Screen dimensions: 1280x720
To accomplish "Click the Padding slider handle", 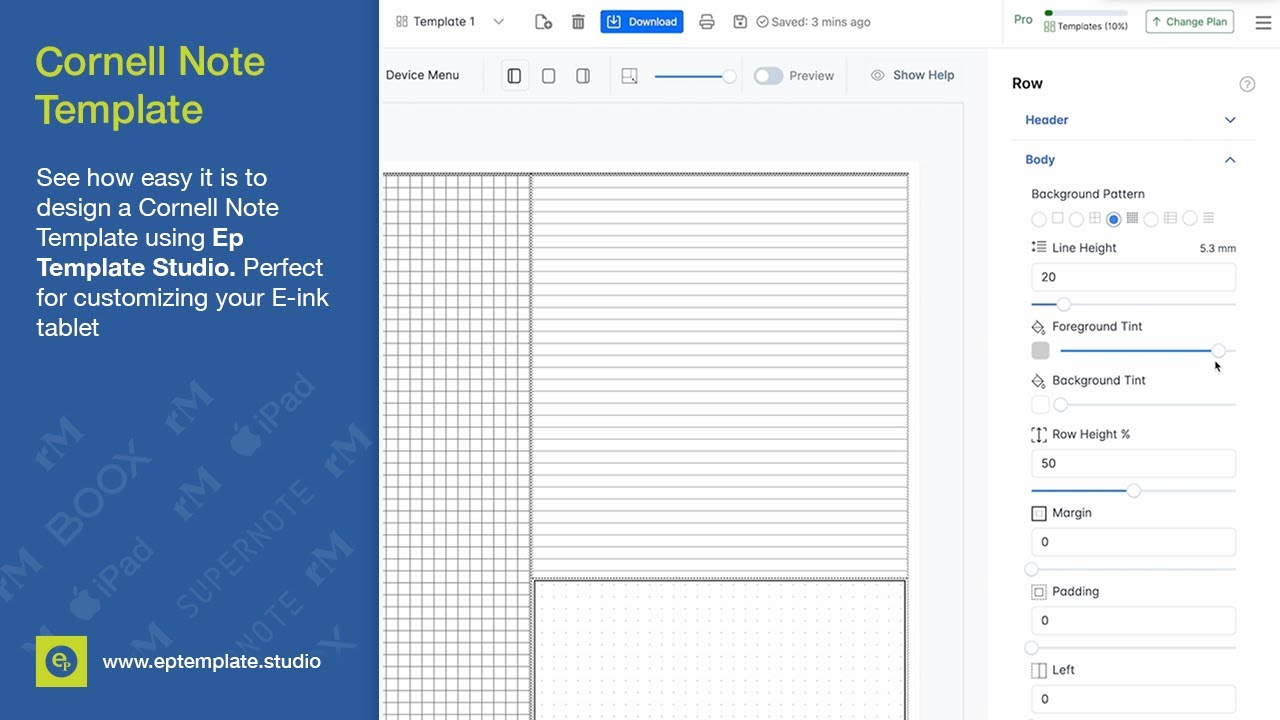I will point(1032,648).
